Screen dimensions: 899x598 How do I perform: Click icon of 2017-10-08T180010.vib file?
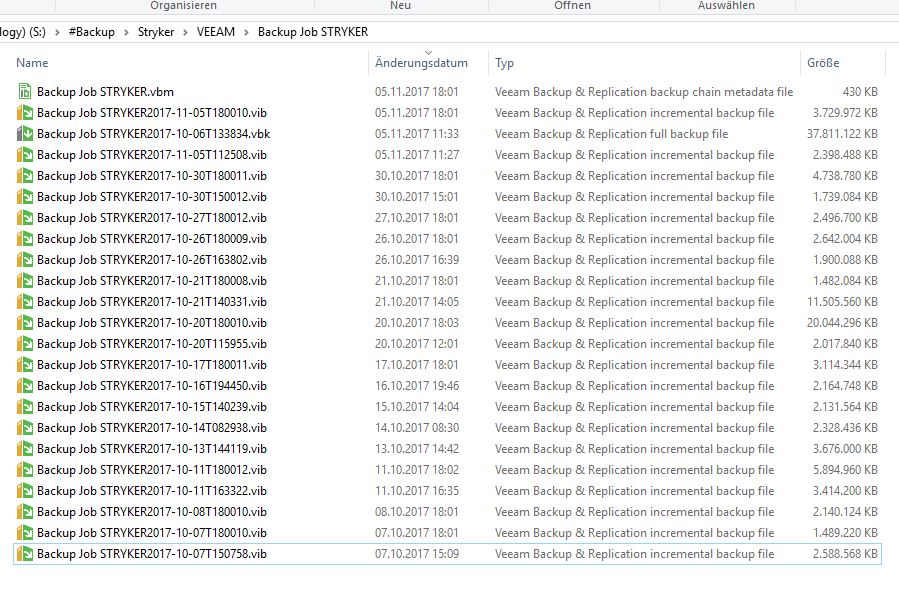click(25, 512)
